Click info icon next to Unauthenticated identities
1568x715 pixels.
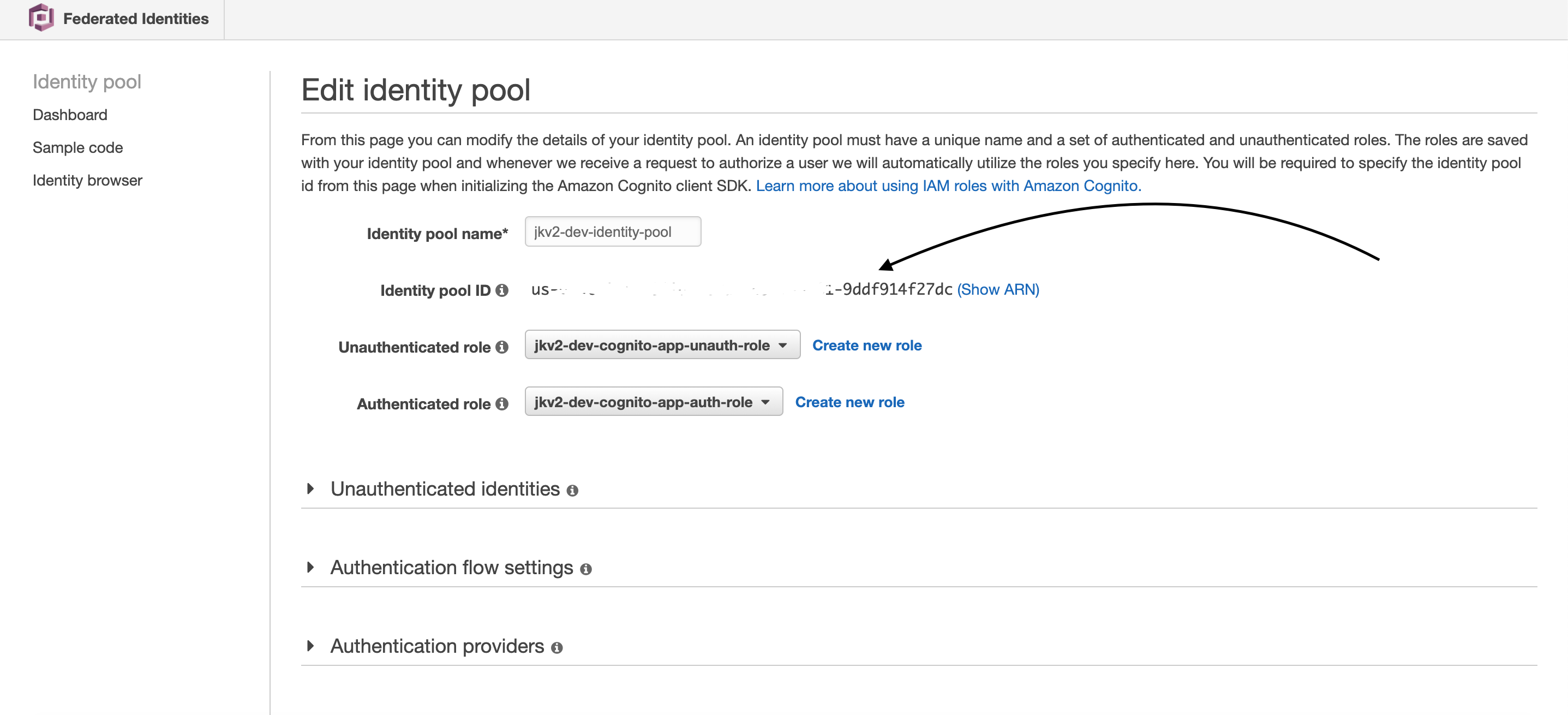pyautogui.click(x=572, y=490)
